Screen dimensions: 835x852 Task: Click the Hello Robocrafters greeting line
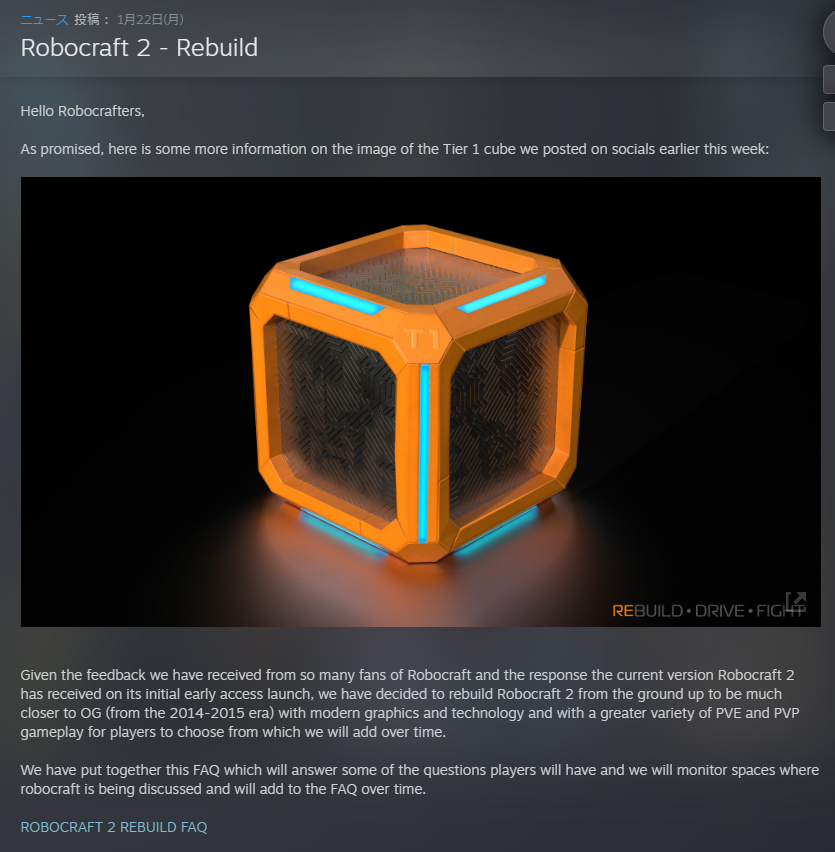click(83, 111)
